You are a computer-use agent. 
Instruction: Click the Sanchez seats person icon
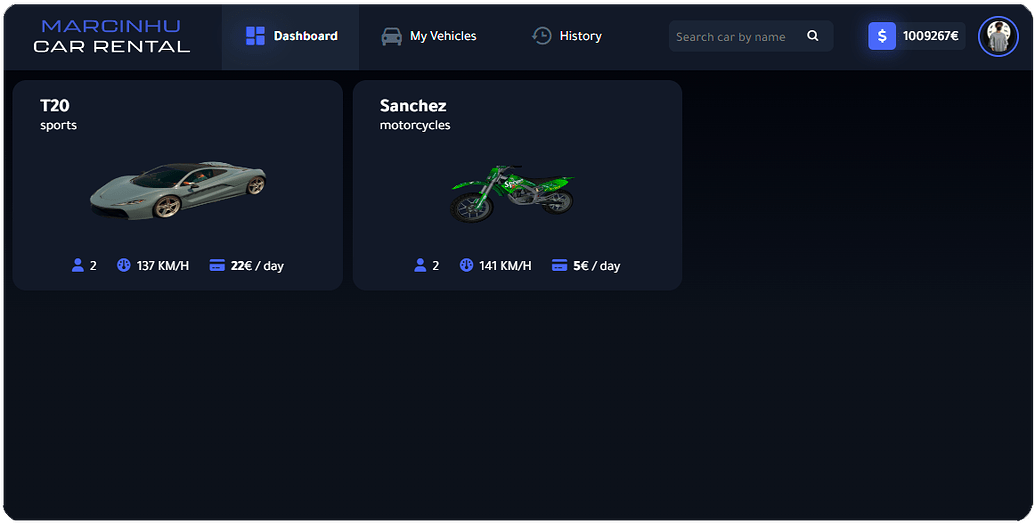tap(420, 266)
